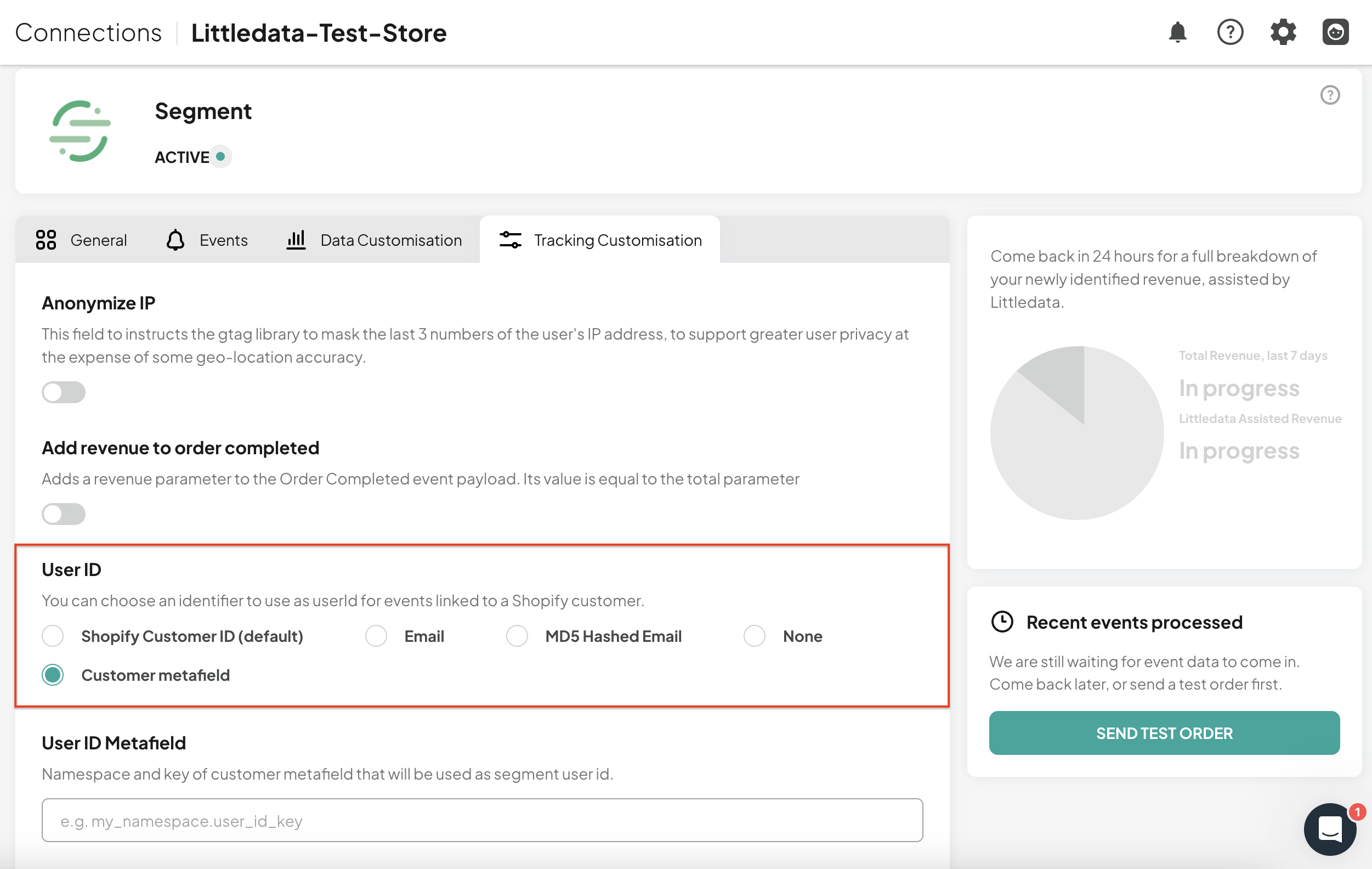Click the revenue pie chart

[1077, 433]
